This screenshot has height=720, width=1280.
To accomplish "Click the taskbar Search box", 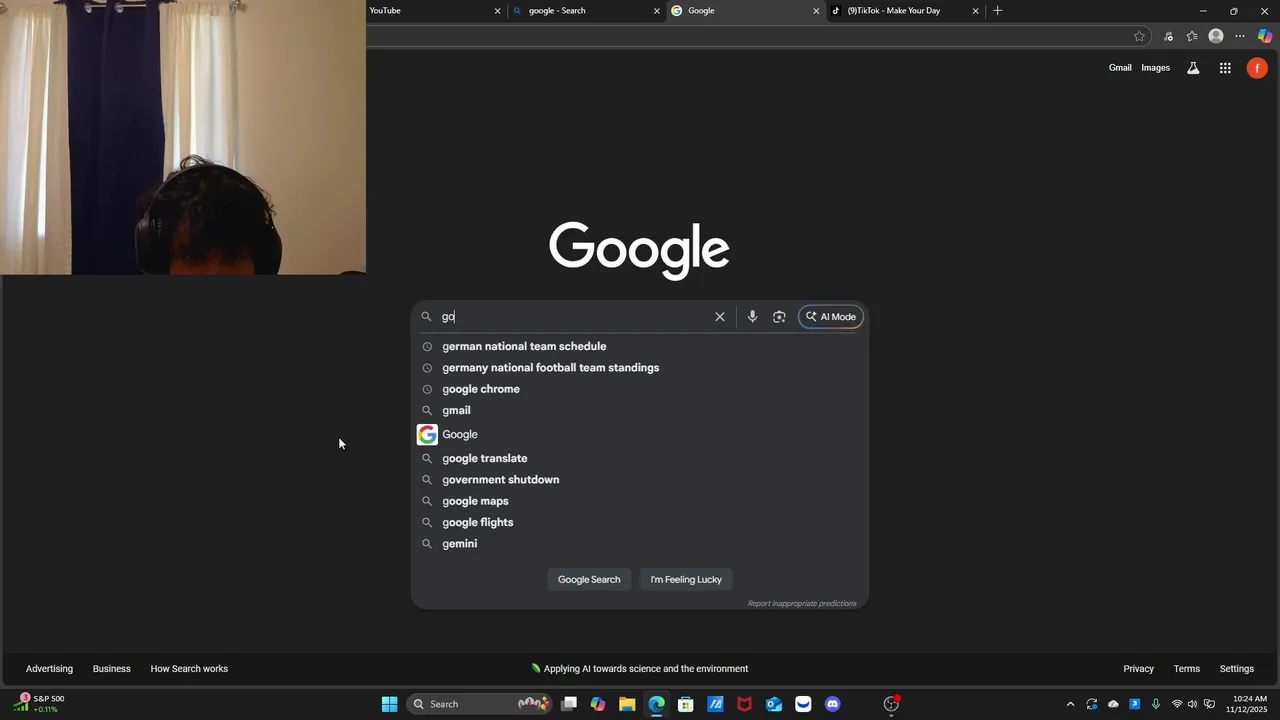I will [x=481, y=704].
